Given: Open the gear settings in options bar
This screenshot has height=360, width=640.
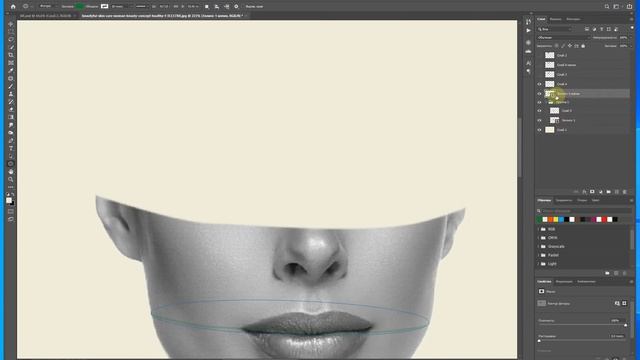Looking at the screenshot, I should click(x=236, y=7).
